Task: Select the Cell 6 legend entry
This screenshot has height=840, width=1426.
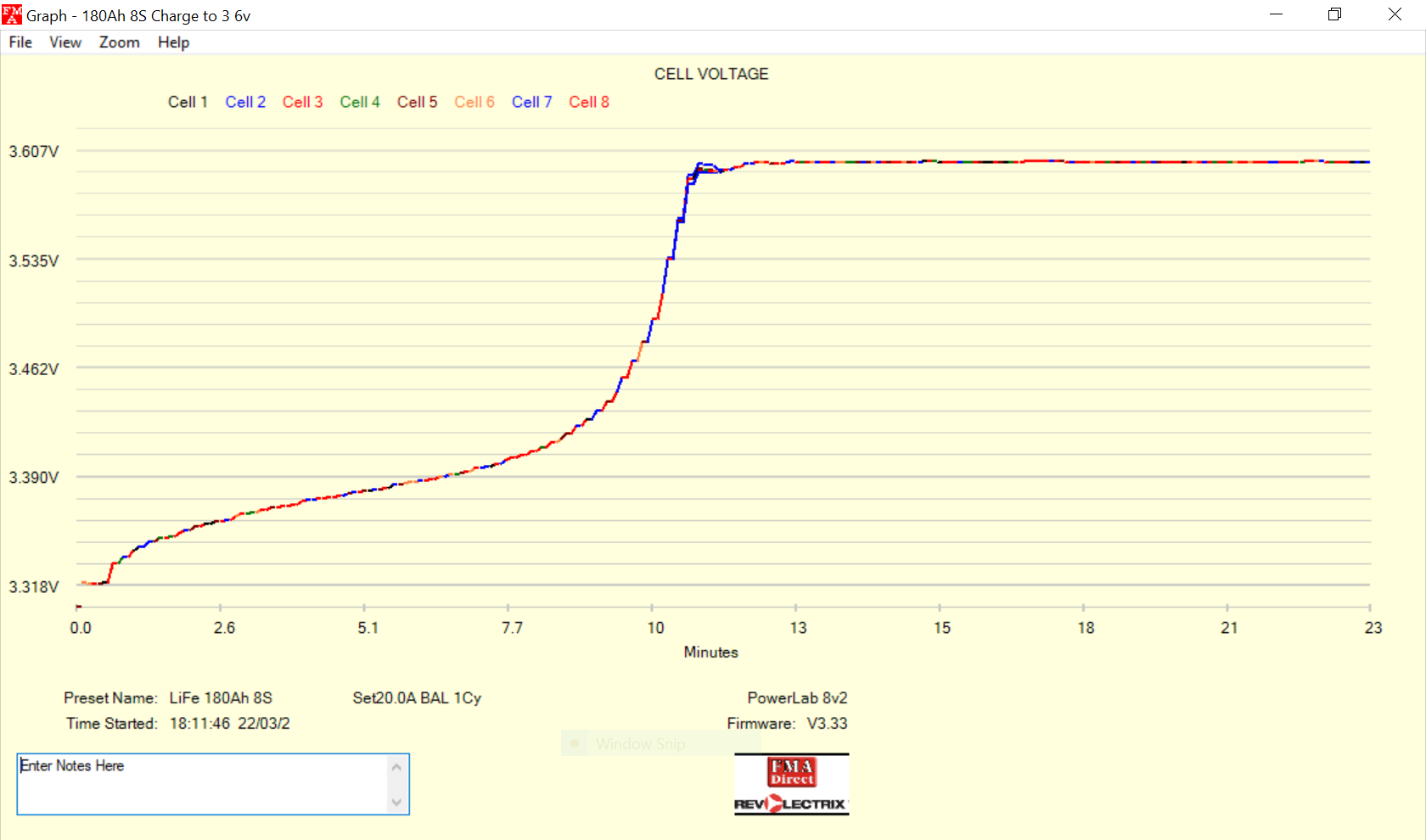Action: point(474,102)
